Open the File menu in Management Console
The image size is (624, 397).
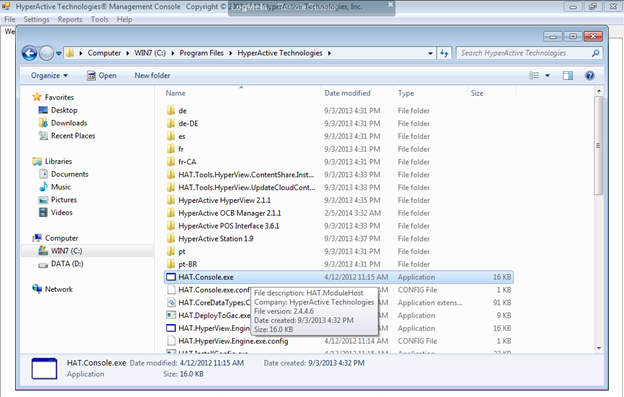pos(10,19)
